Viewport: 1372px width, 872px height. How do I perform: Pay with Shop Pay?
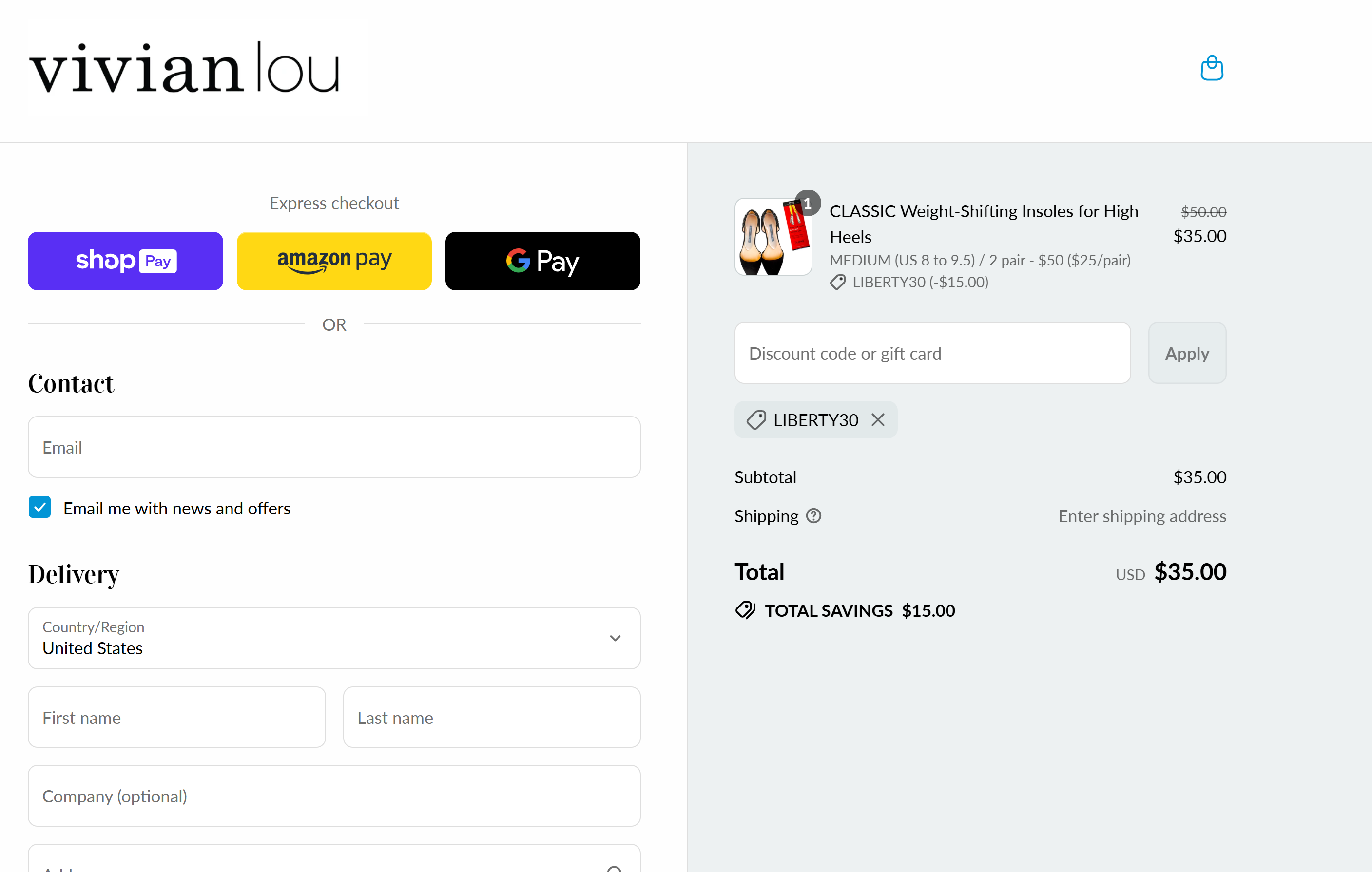(x=125, y=261)
